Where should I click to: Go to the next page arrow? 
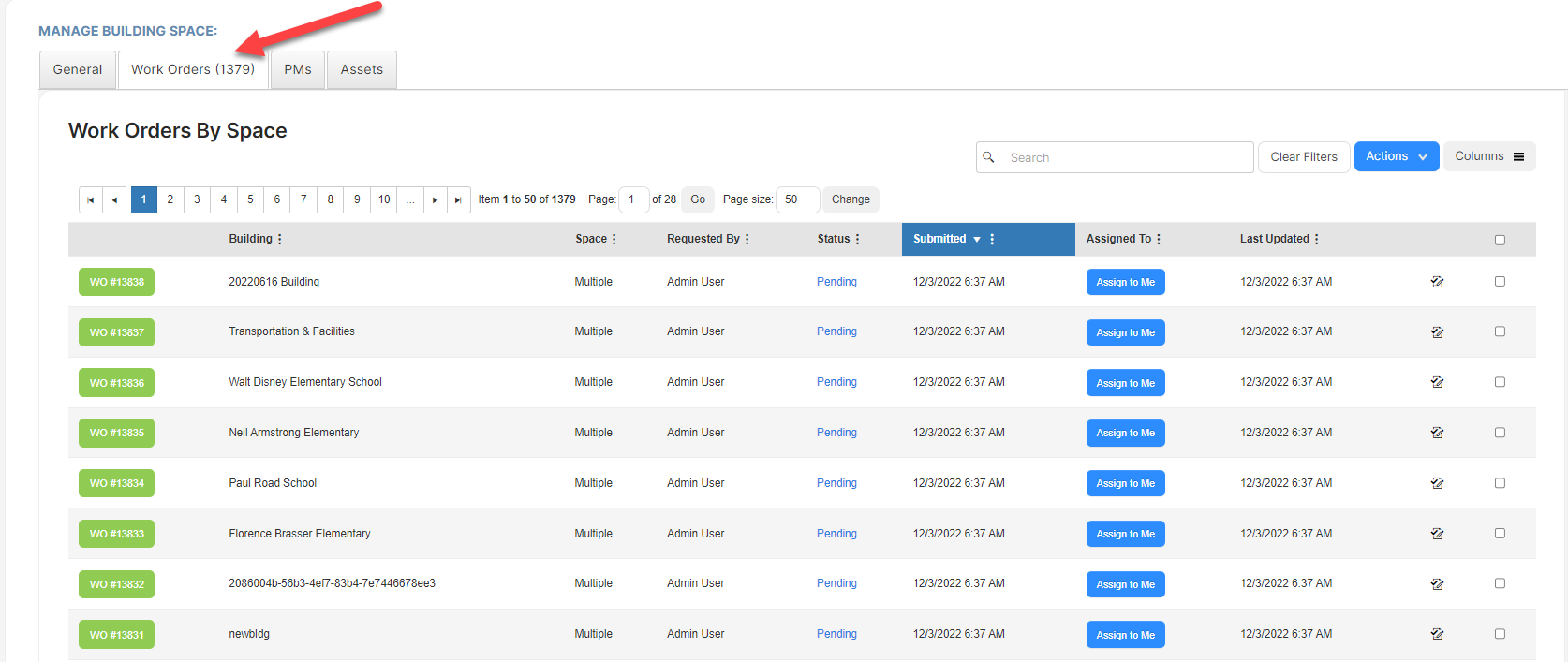click(435, 199)
